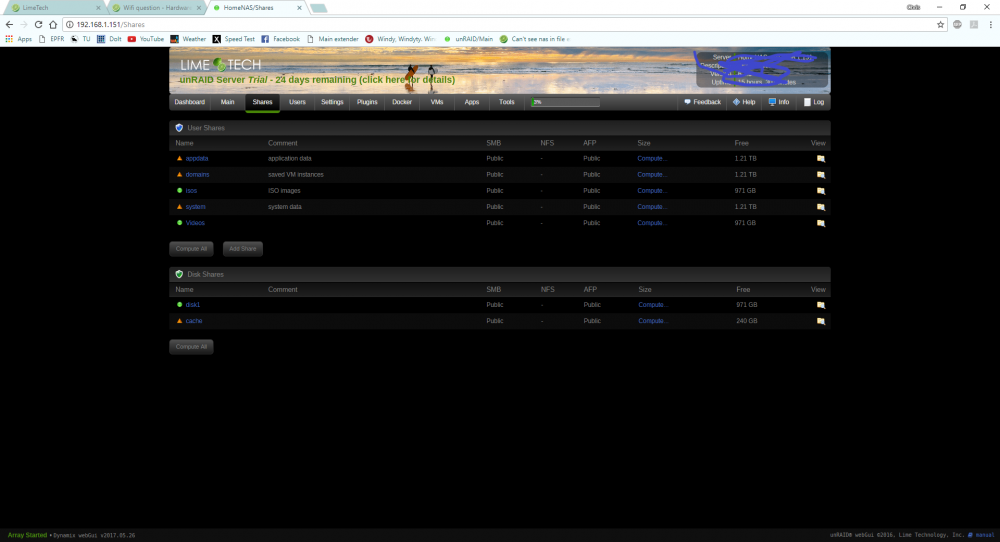Open the view folder icon for Videos share
Viewport: 1000px width, 542px height.
[x=821, y=223]
